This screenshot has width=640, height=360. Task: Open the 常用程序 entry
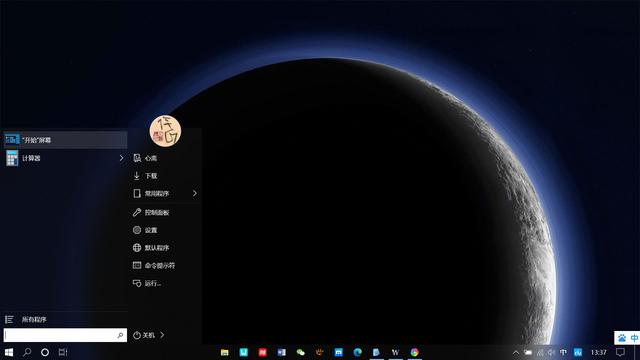[165, 193]
